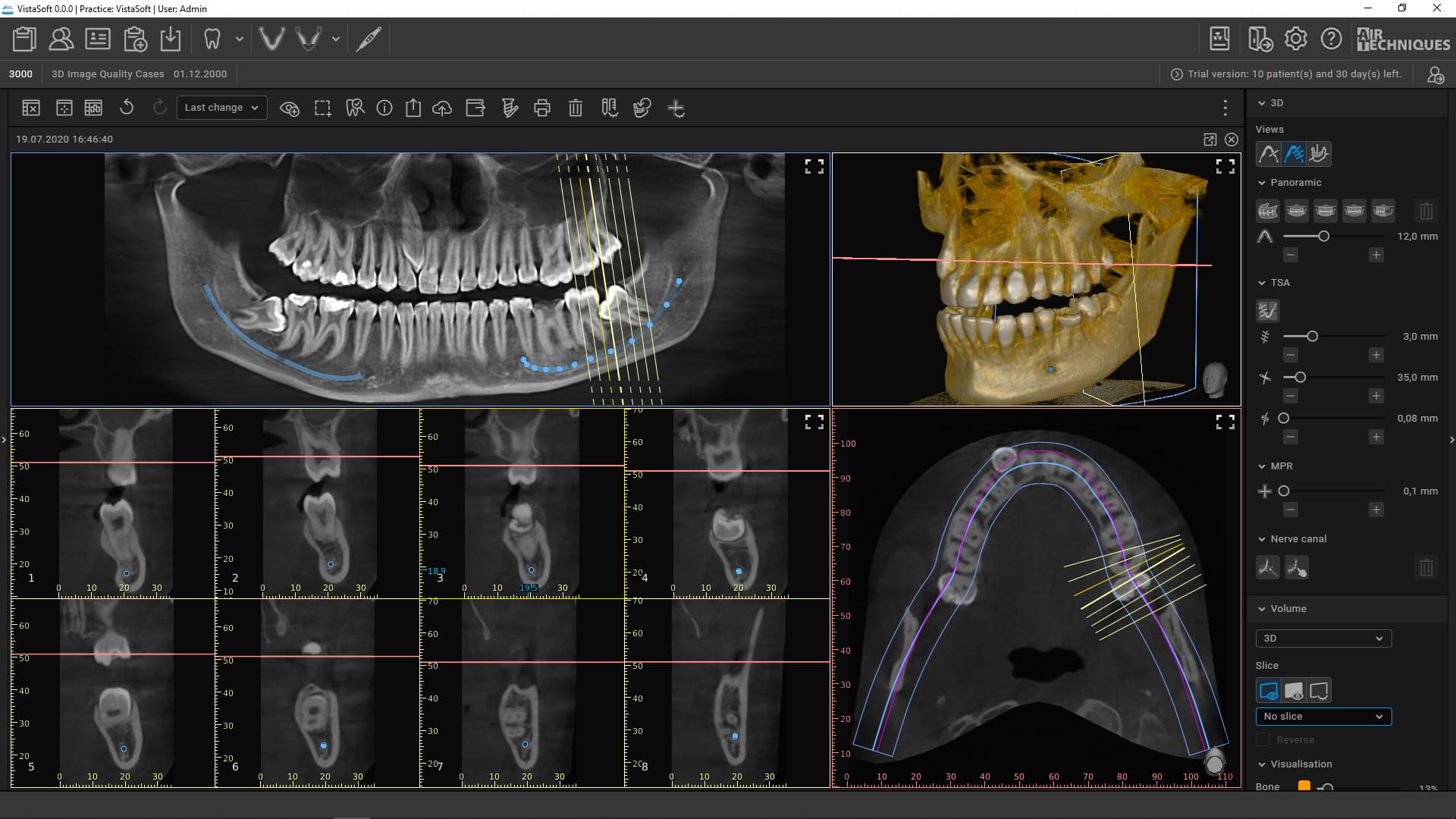This screenshot has width=1456, height=819.
Task: Delete the image with toolbar trash icon
Action: 576,108
